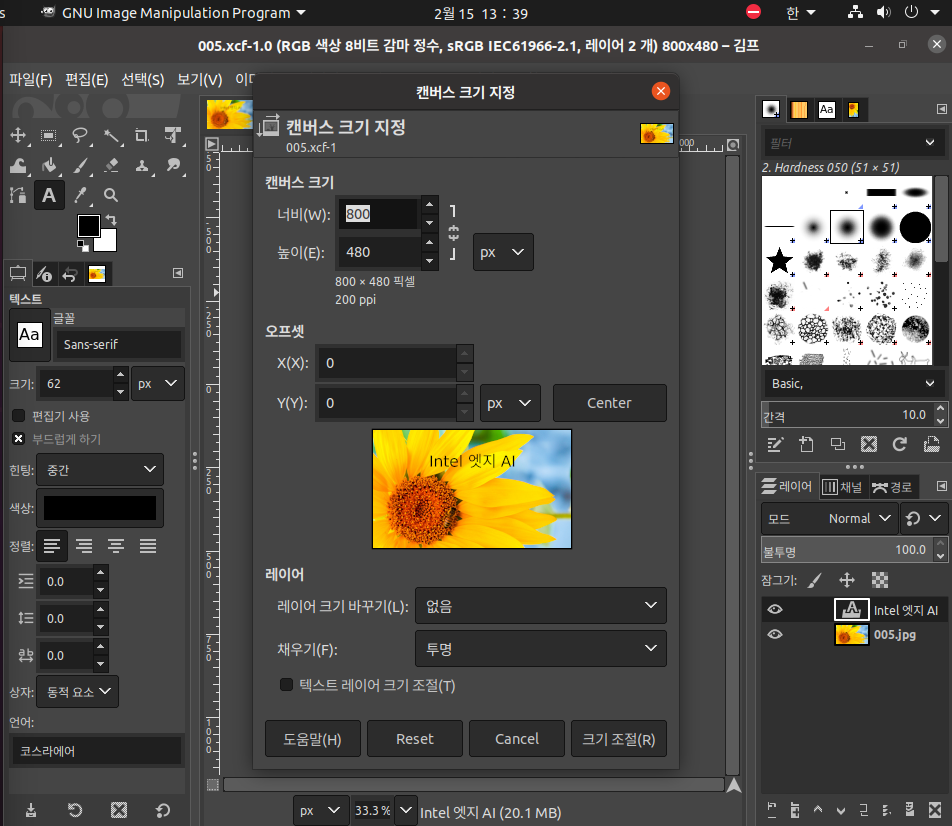Open 보기 menu
The width and height of the screenshot is (952, 826).
point(199,80)
